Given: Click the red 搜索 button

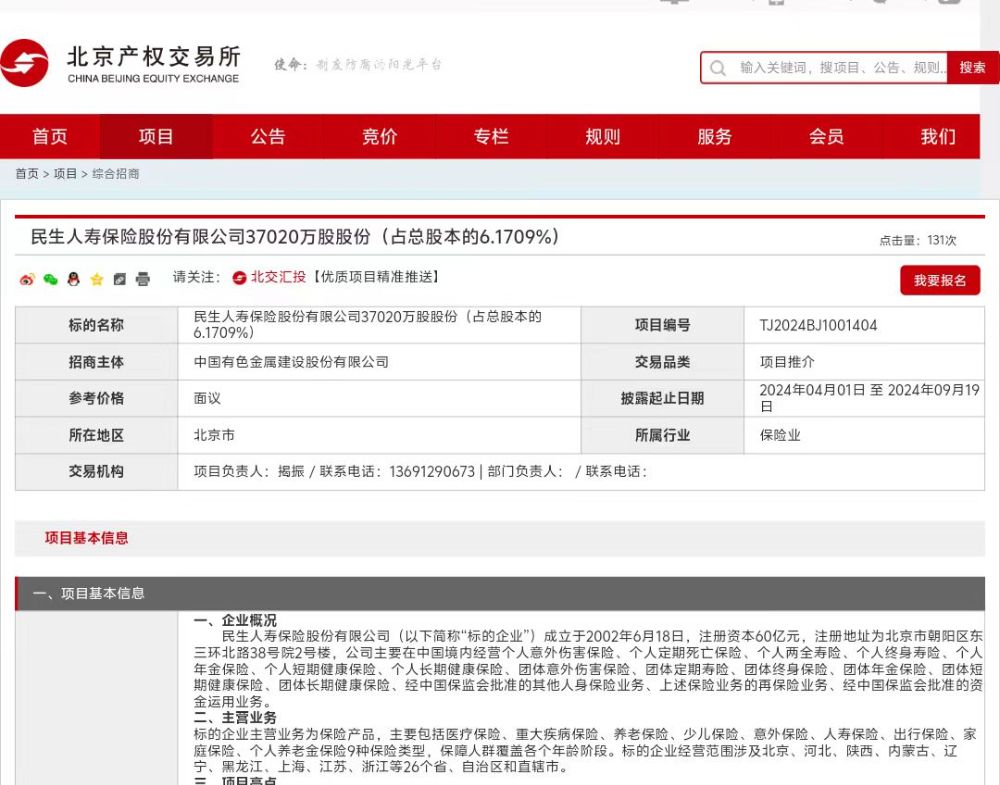Looking at the screenshot, I should pyautogui.click(x=973, y=68).
